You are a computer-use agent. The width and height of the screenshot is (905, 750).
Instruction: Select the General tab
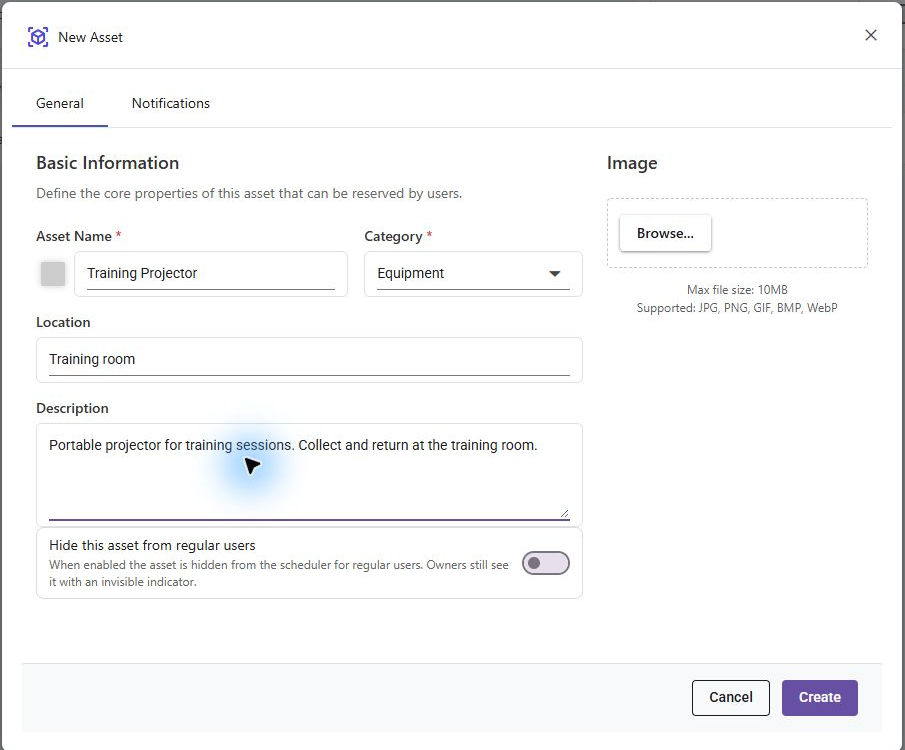[59, 103]
